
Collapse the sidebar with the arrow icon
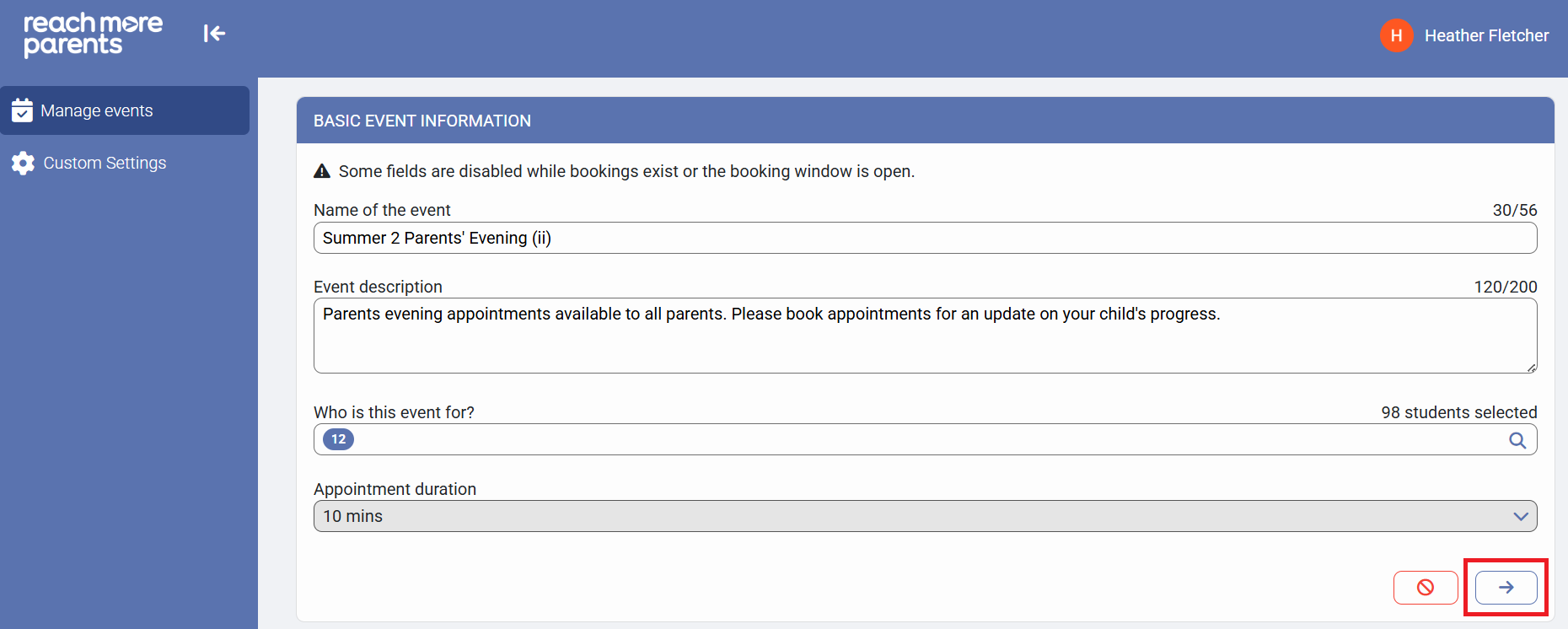click(x=214, y=34)
